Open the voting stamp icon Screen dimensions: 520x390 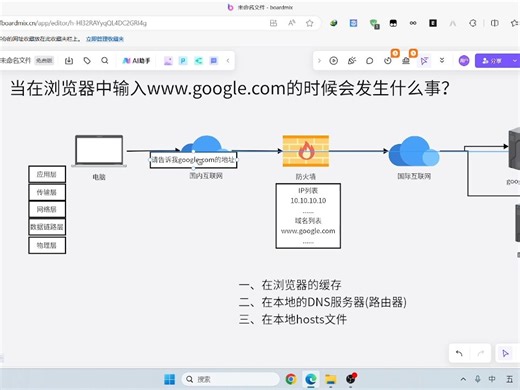pos(406,61)
